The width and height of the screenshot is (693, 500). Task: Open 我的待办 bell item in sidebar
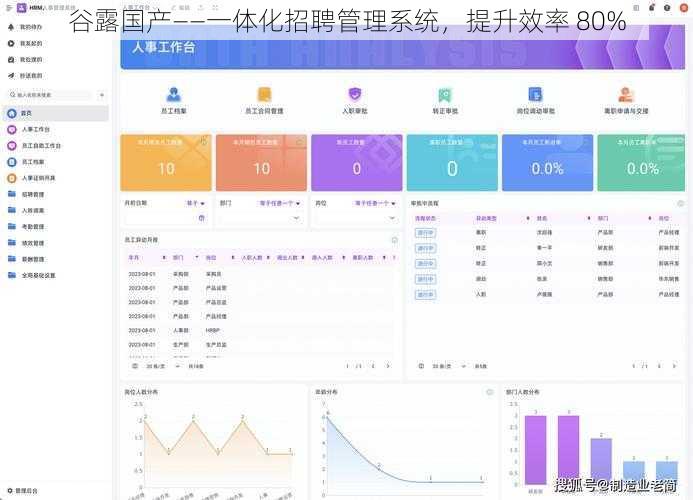[26, 27]
